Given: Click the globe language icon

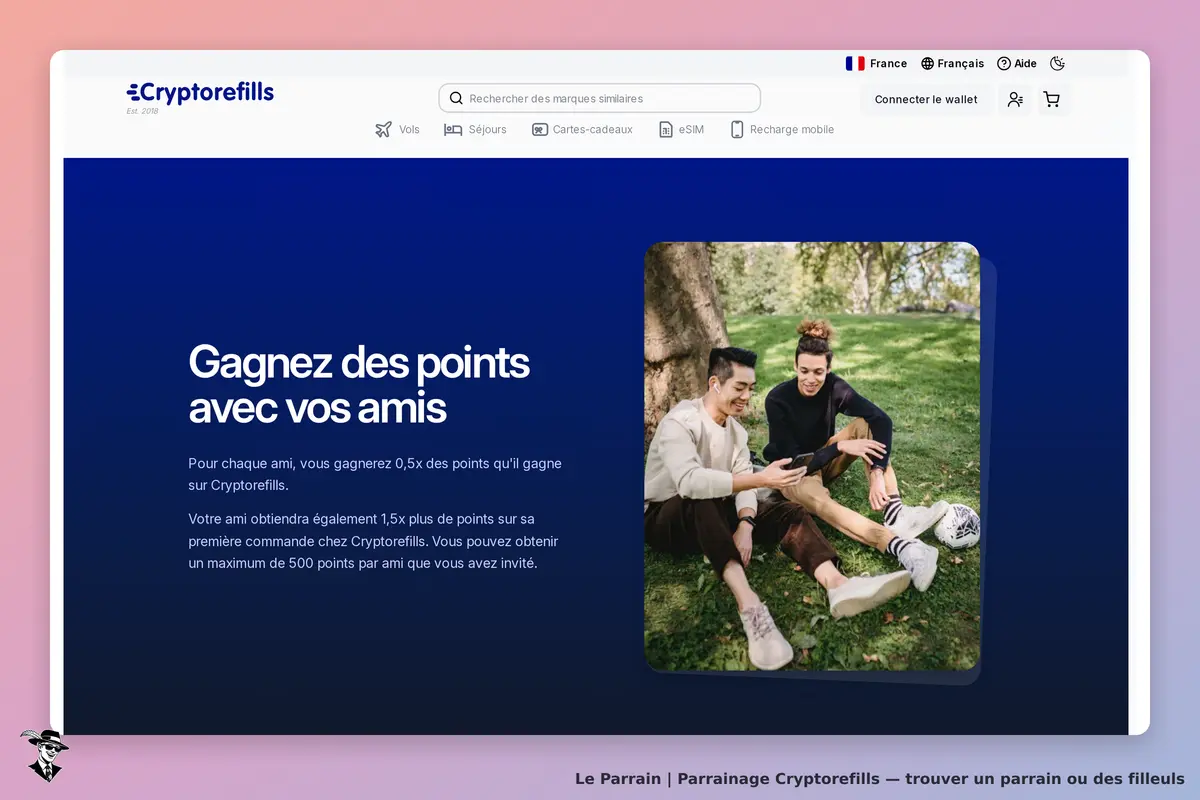Looking at the screenshot, I should pyautogui.click(x=927, y=63).
